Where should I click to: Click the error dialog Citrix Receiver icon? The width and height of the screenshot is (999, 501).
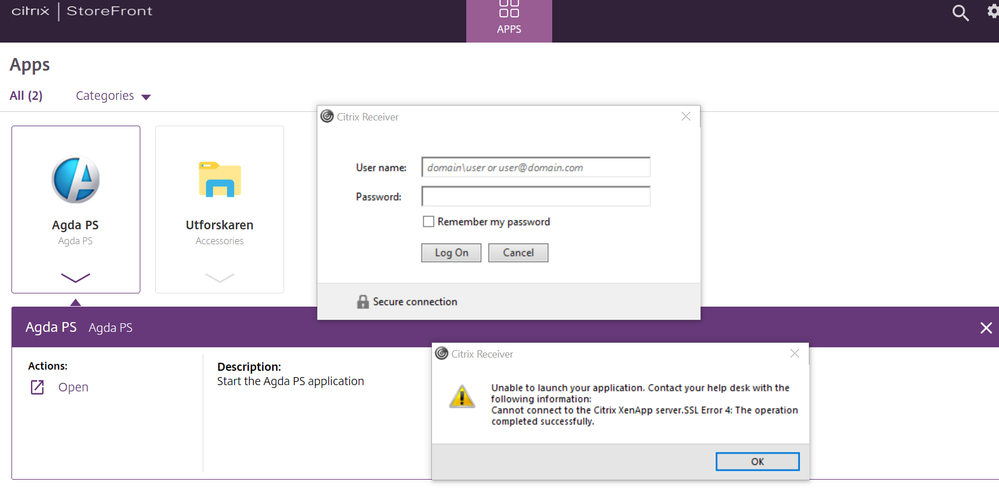[x=442, y=353]
